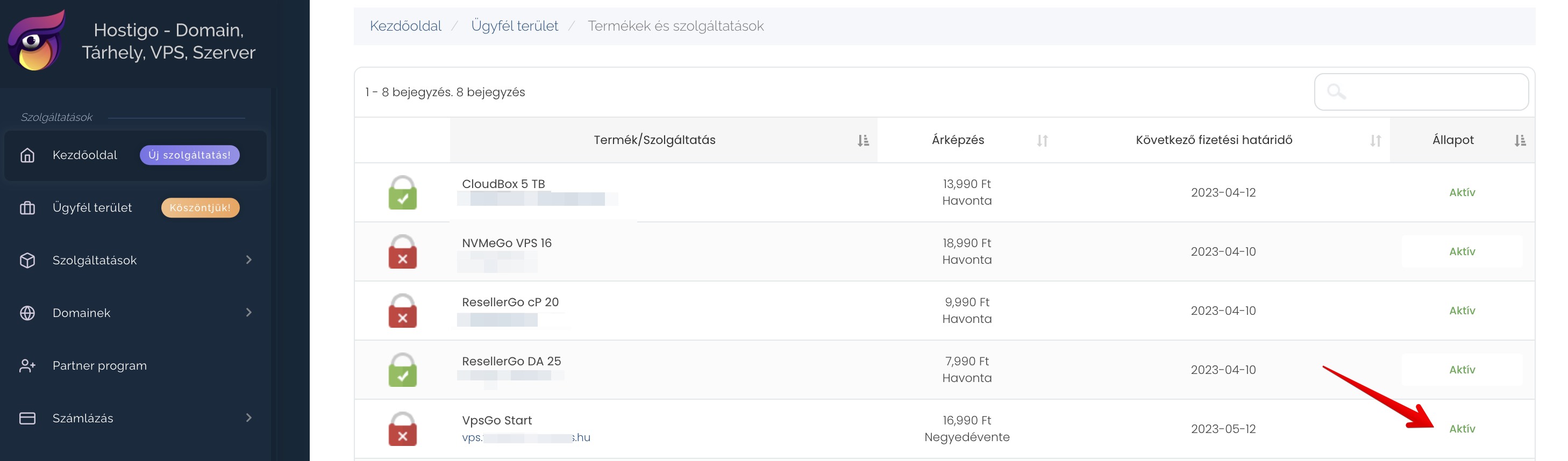
Task: Click the Aktív status for ResellerGo DA 25
Action: click(x=1462, y=369)
